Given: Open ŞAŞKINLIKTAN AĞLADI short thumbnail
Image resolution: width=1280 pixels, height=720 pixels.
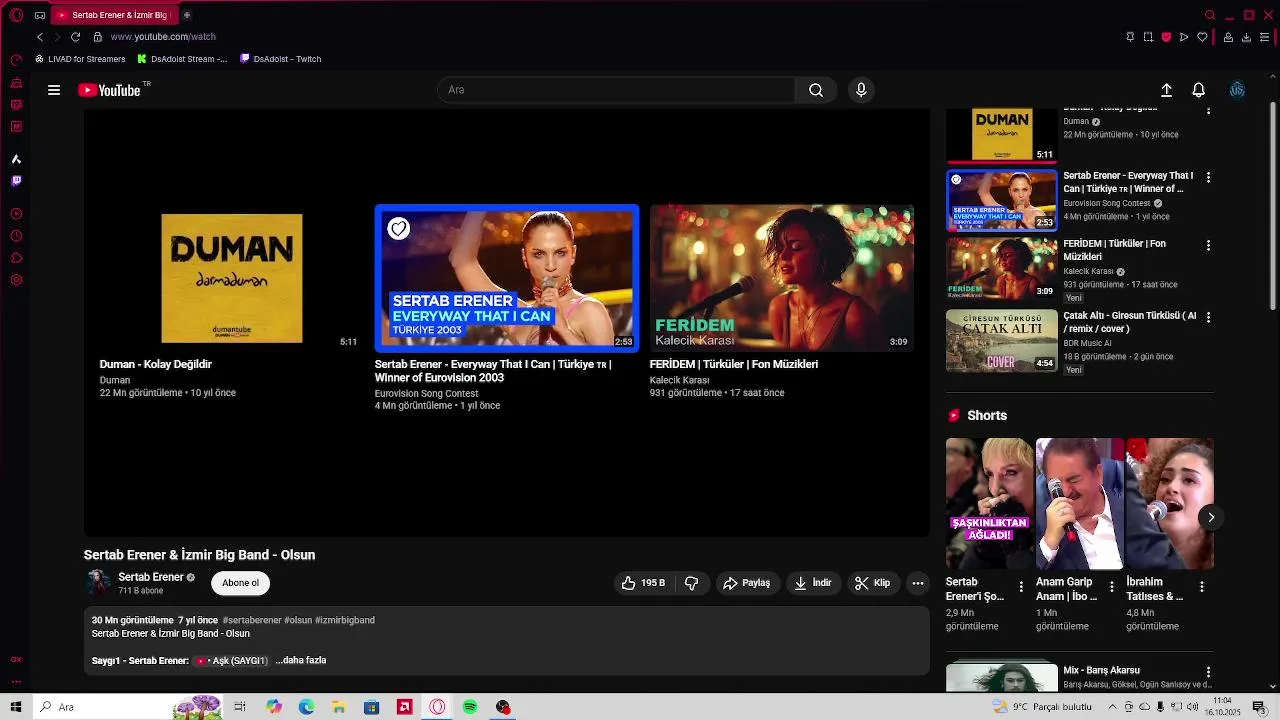Looking at the screenshot, I should point(989,504).
